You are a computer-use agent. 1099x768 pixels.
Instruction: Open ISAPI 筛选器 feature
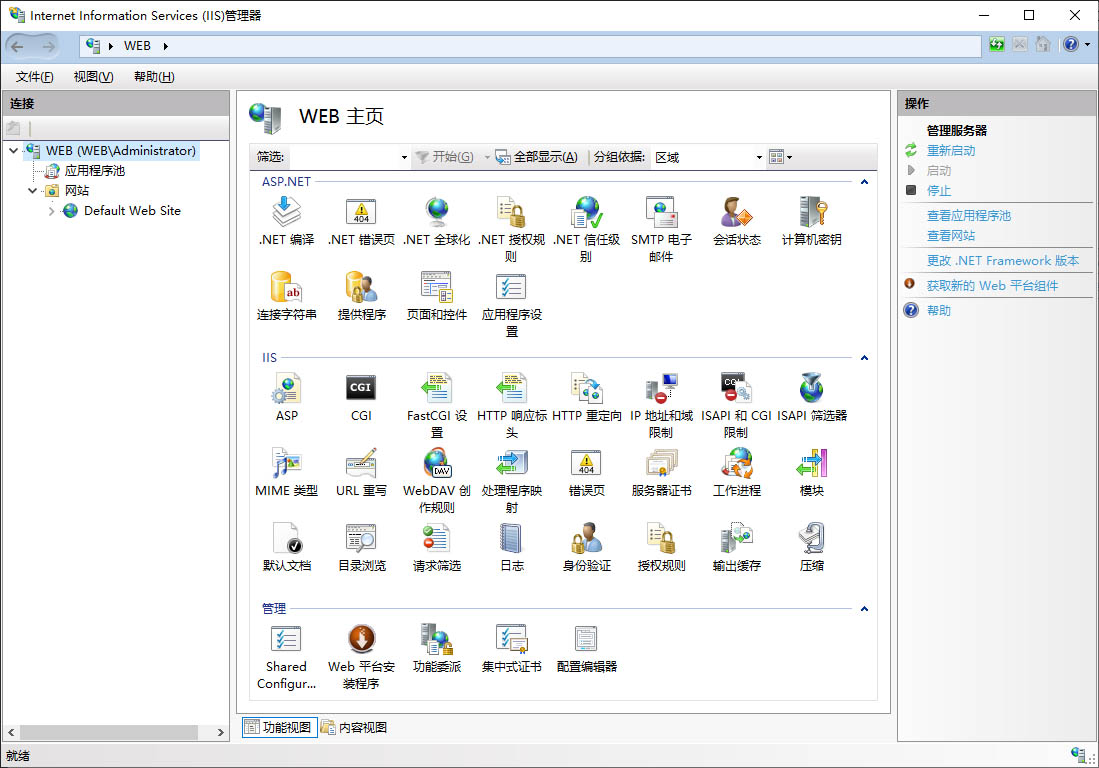point(812,397)
